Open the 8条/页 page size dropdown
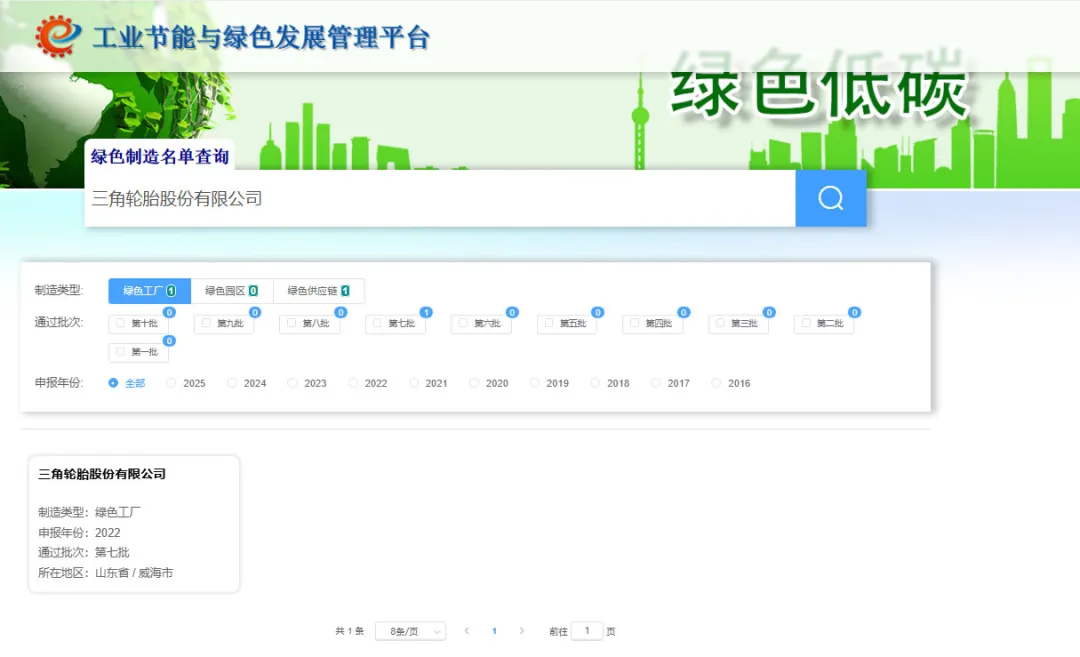1080x657 pixels. 410,631
